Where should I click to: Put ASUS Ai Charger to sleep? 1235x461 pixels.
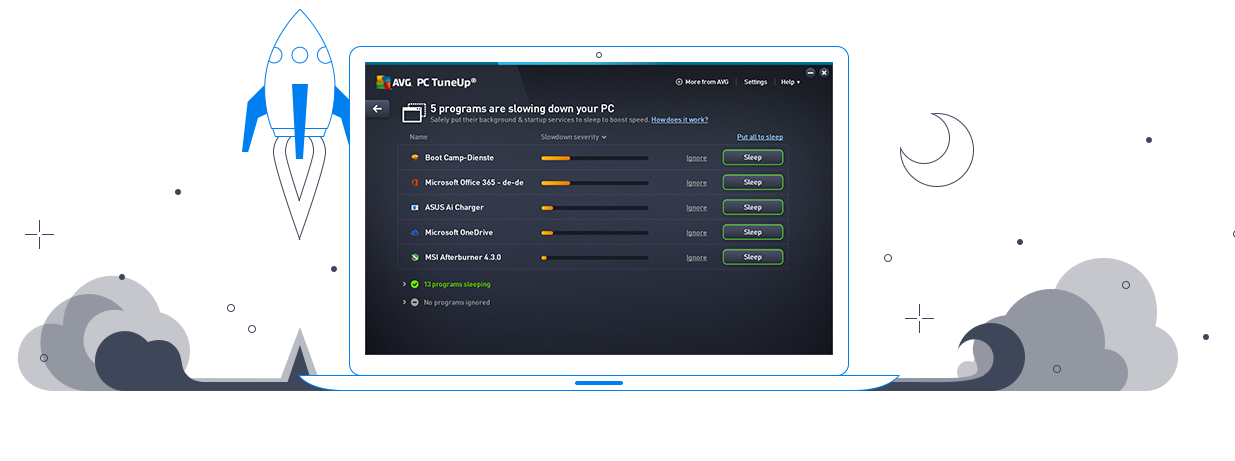point(753,207)
